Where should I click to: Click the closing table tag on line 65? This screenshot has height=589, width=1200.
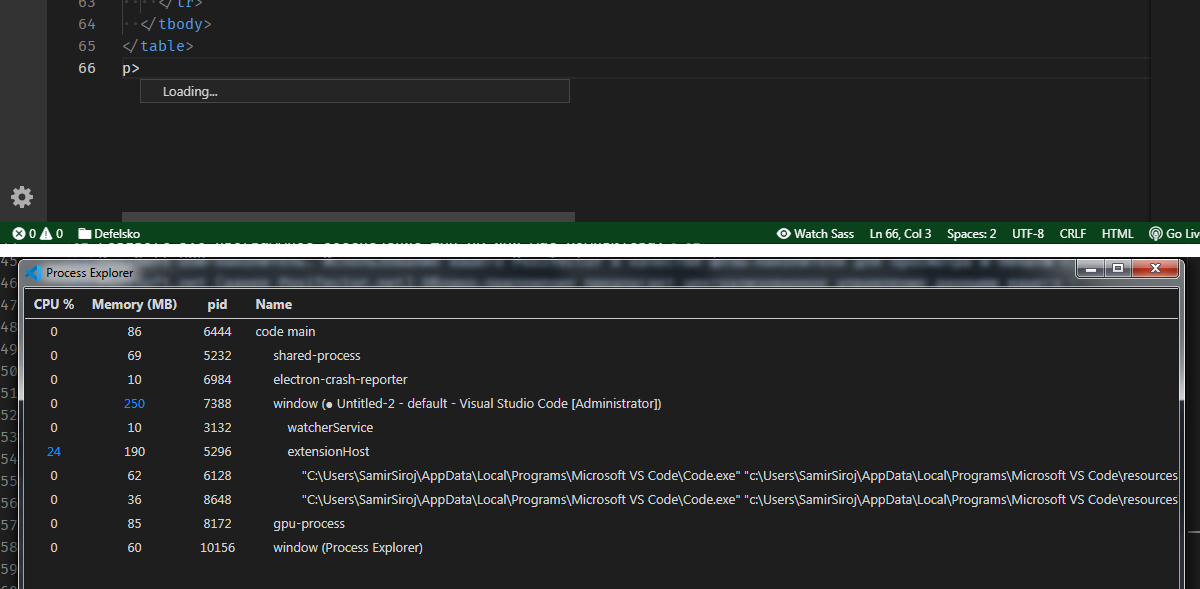point(158,46)
